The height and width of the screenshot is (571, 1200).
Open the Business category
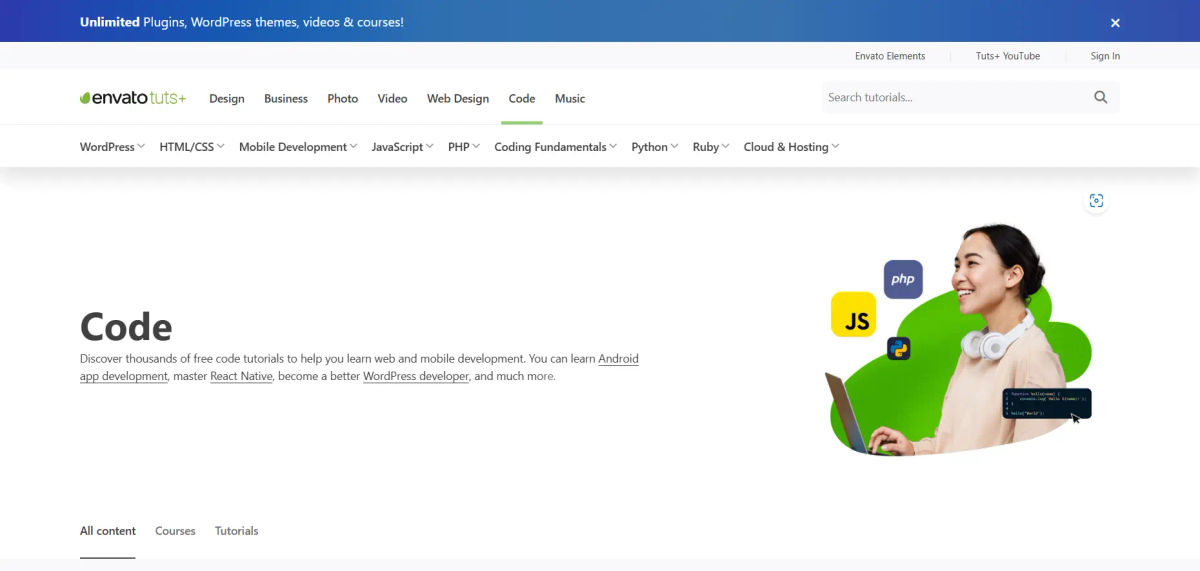pos(286,98)
